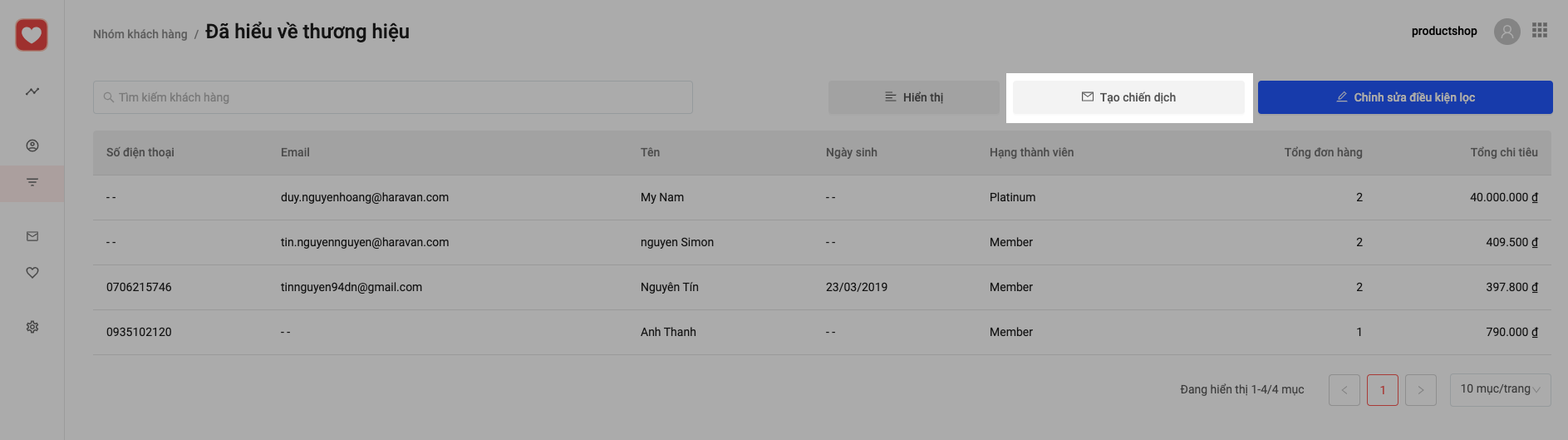Expand the 10 mục/trang page size dropdown
Viewport: 1568px width, 440px height.
(x=1500, y=389)
